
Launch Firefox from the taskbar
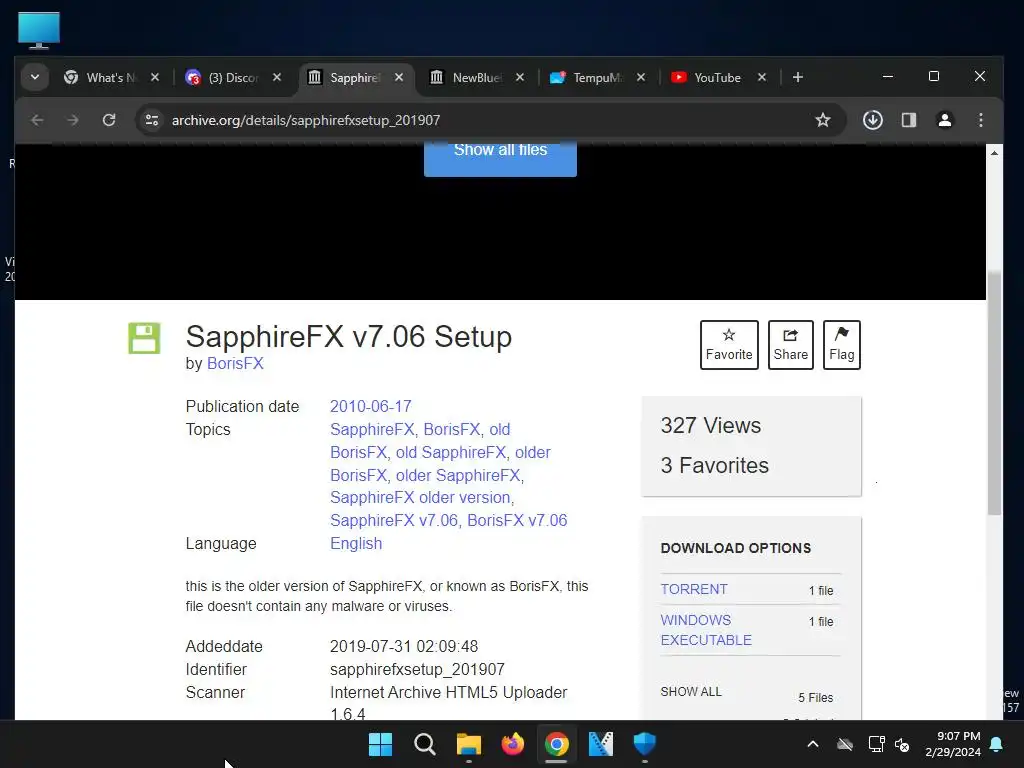click(x=513, y=744)
